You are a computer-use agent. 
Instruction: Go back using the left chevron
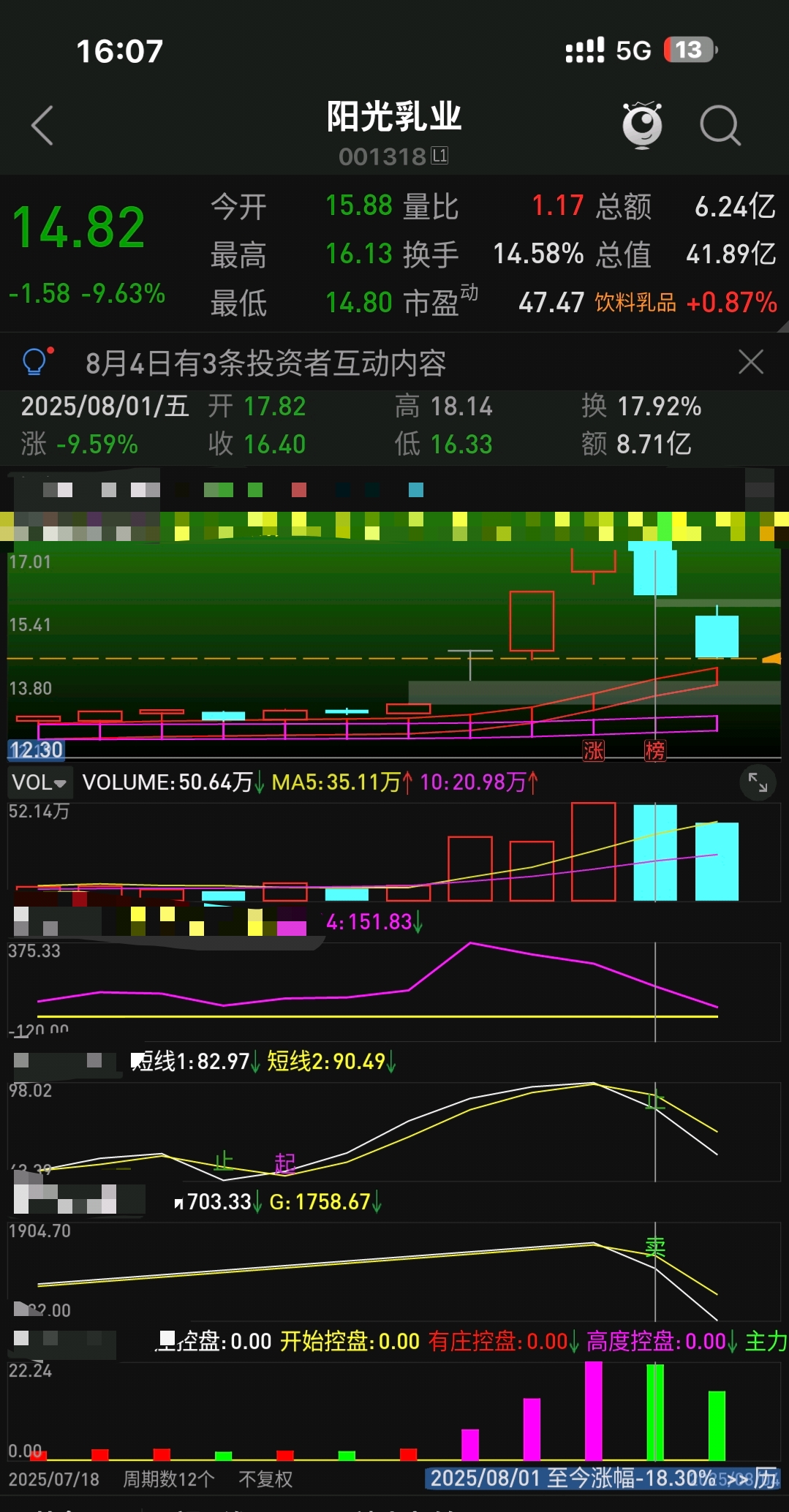[42, 126]
